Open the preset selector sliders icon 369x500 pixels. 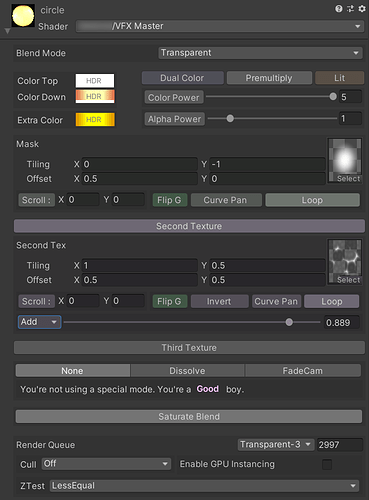350,9
